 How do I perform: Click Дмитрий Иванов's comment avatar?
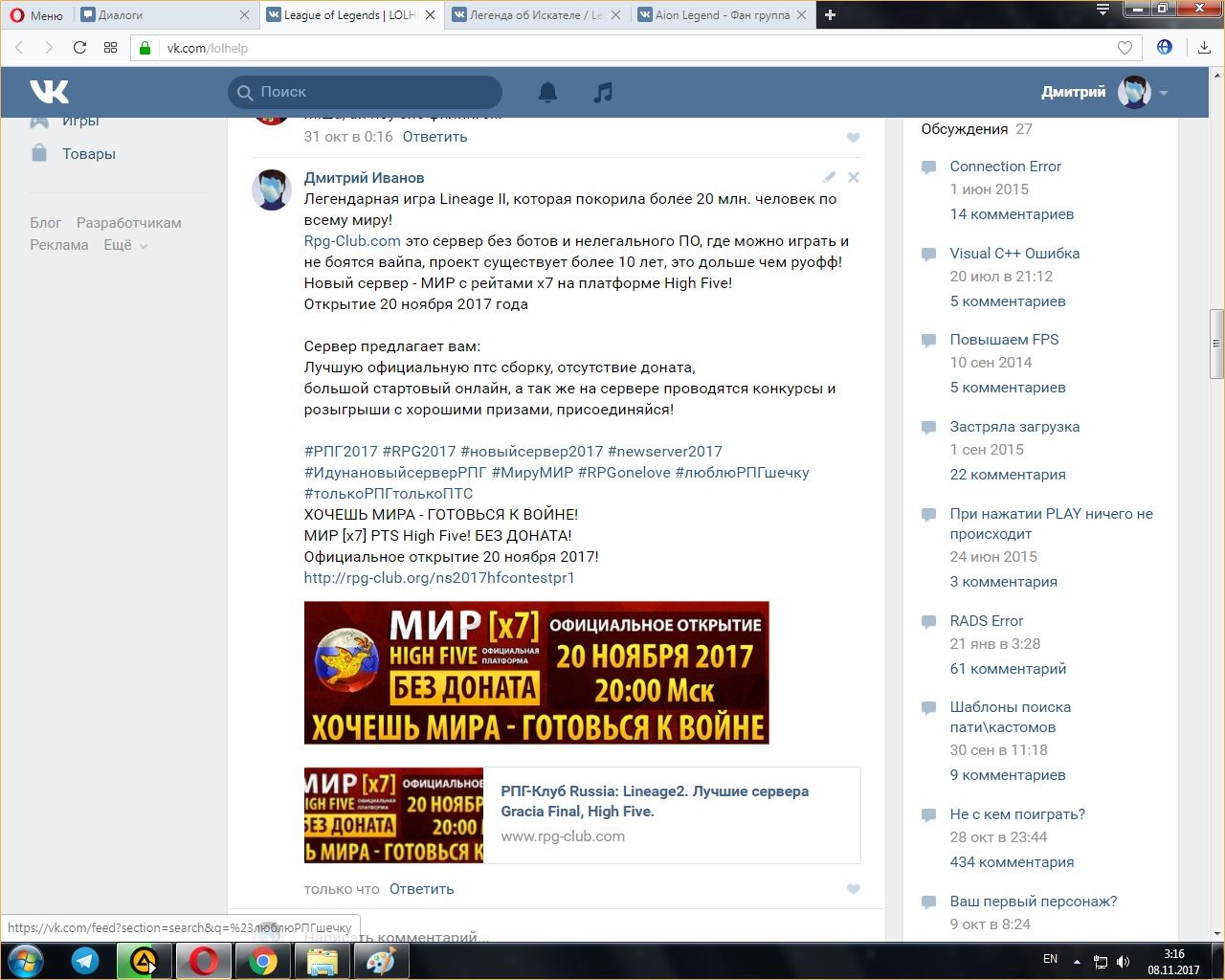[x=272, y=189]
